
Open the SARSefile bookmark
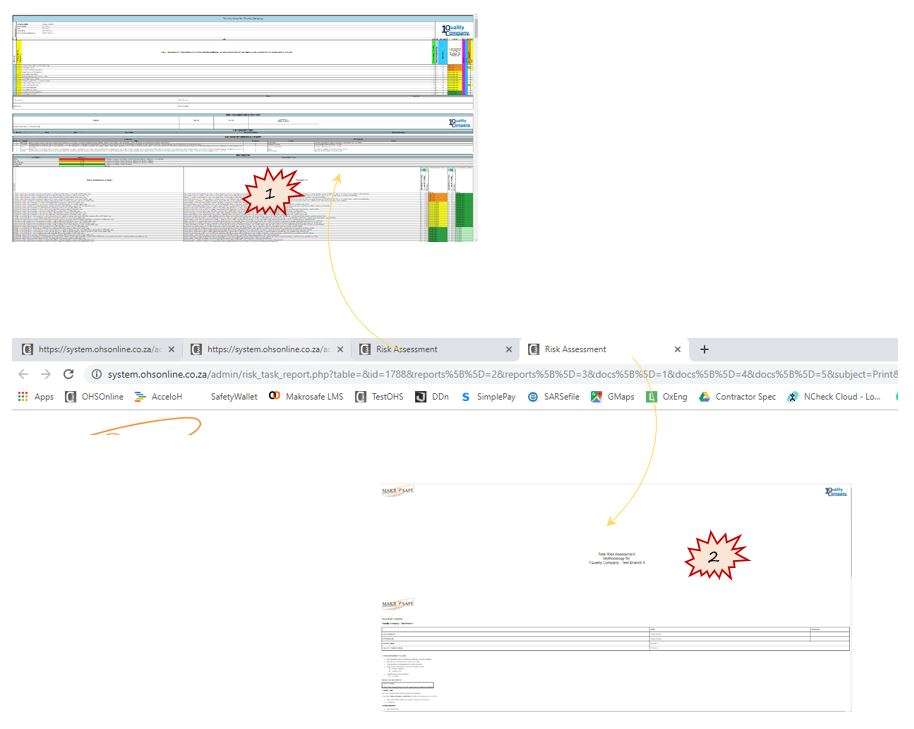tap(553, 397)
